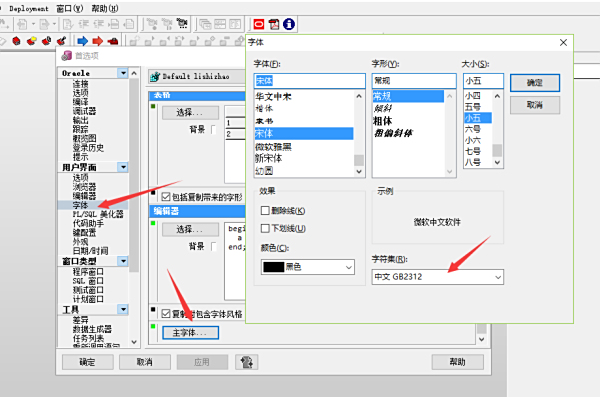Choose 新宋体 in font list
Screen dimensions: 600x397
pyautogui.click(x=269, y=158)
